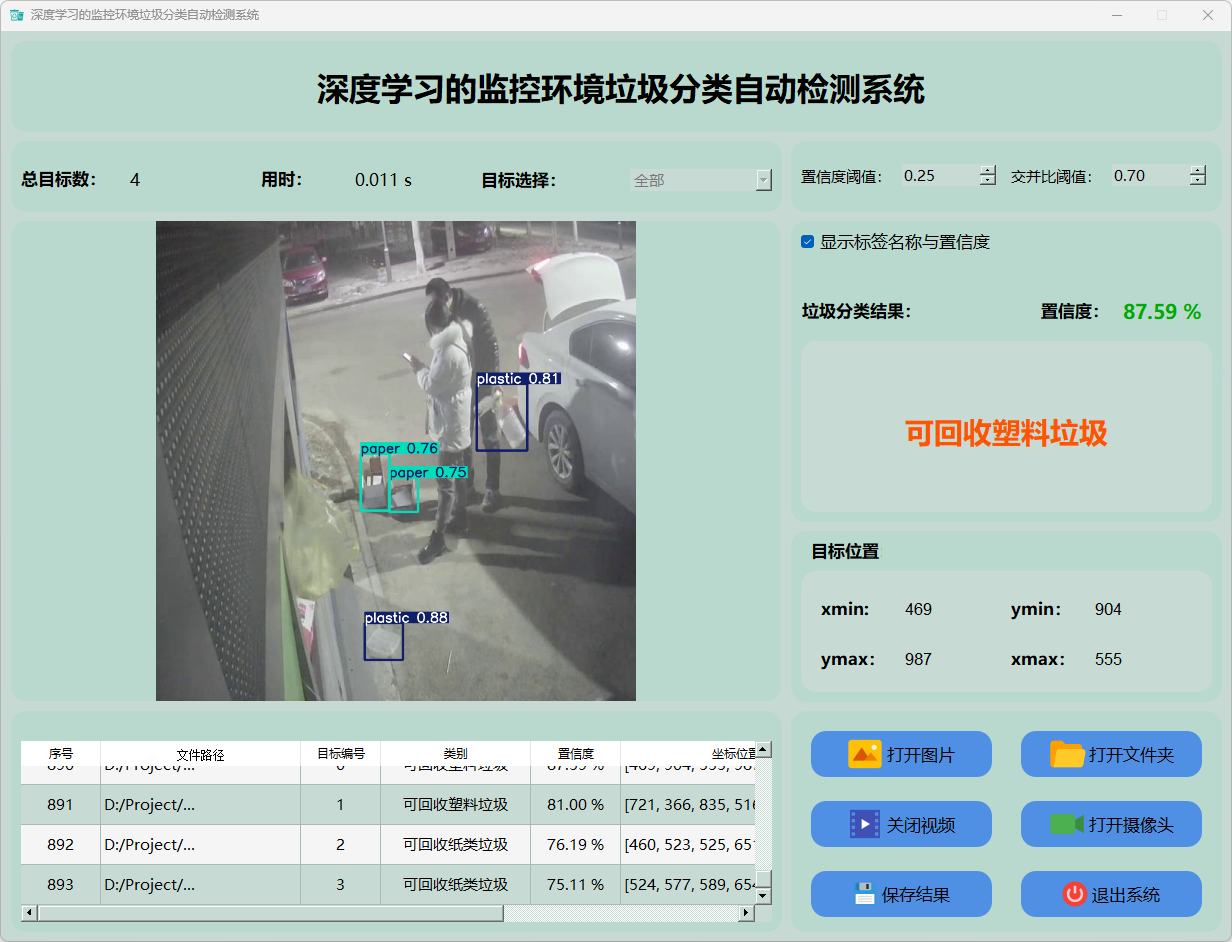Click the table's vertical scrollbar down arrow

[763, 897]
